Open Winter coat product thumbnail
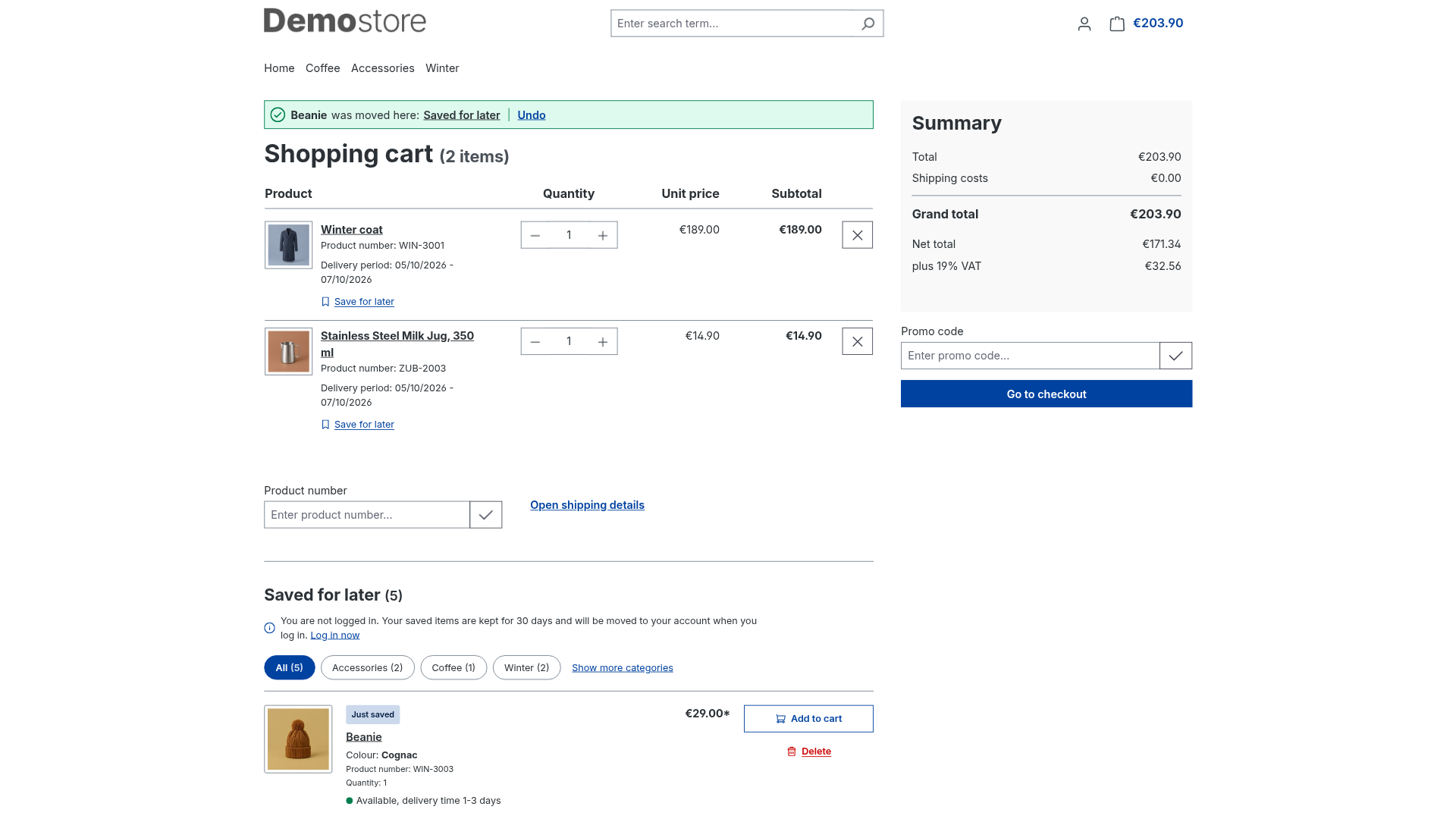The image size is (1456, 819). (x=288, y=245)
